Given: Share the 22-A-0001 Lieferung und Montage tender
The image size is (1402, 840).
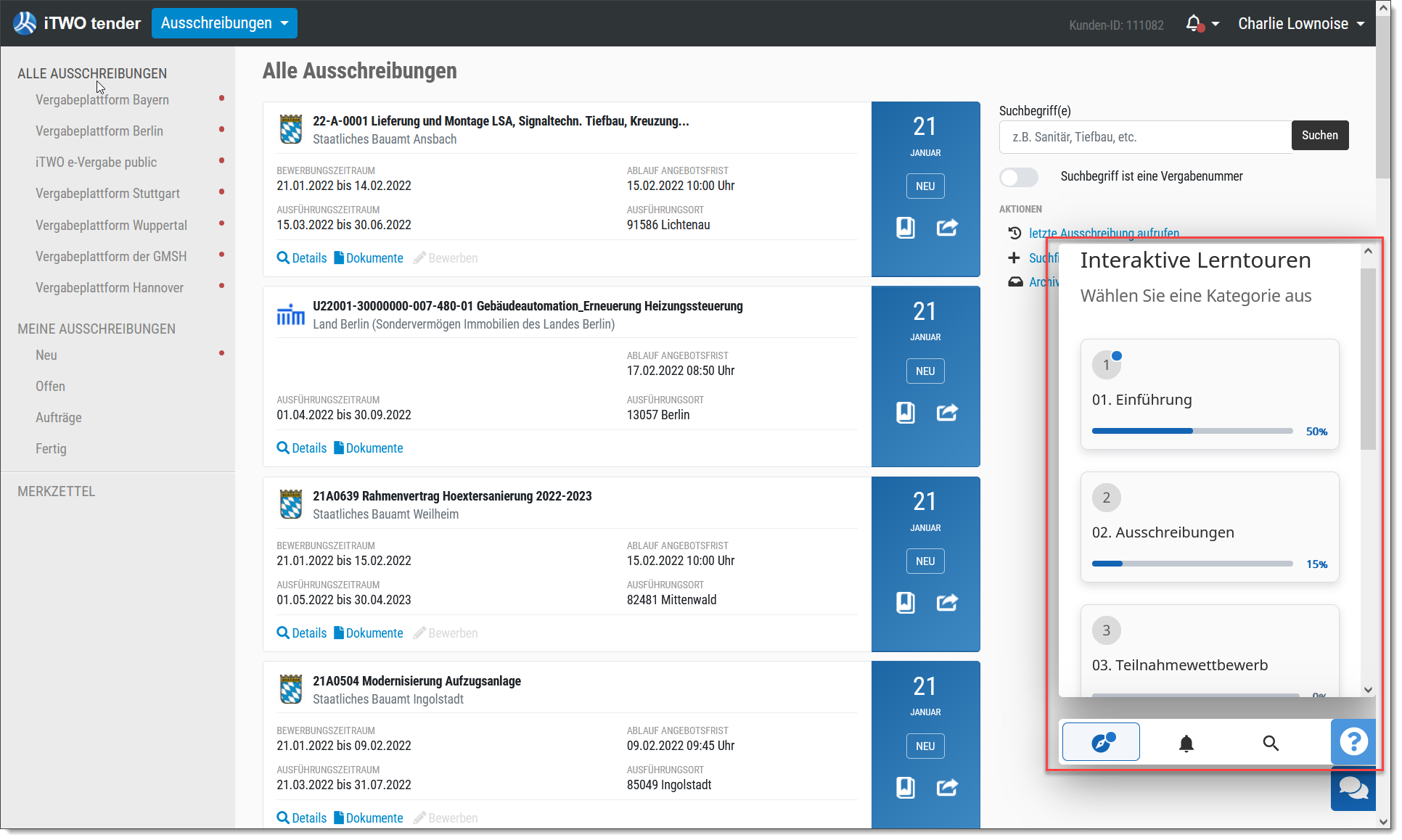Looking at the screenshot, I should tap(947, 228).
